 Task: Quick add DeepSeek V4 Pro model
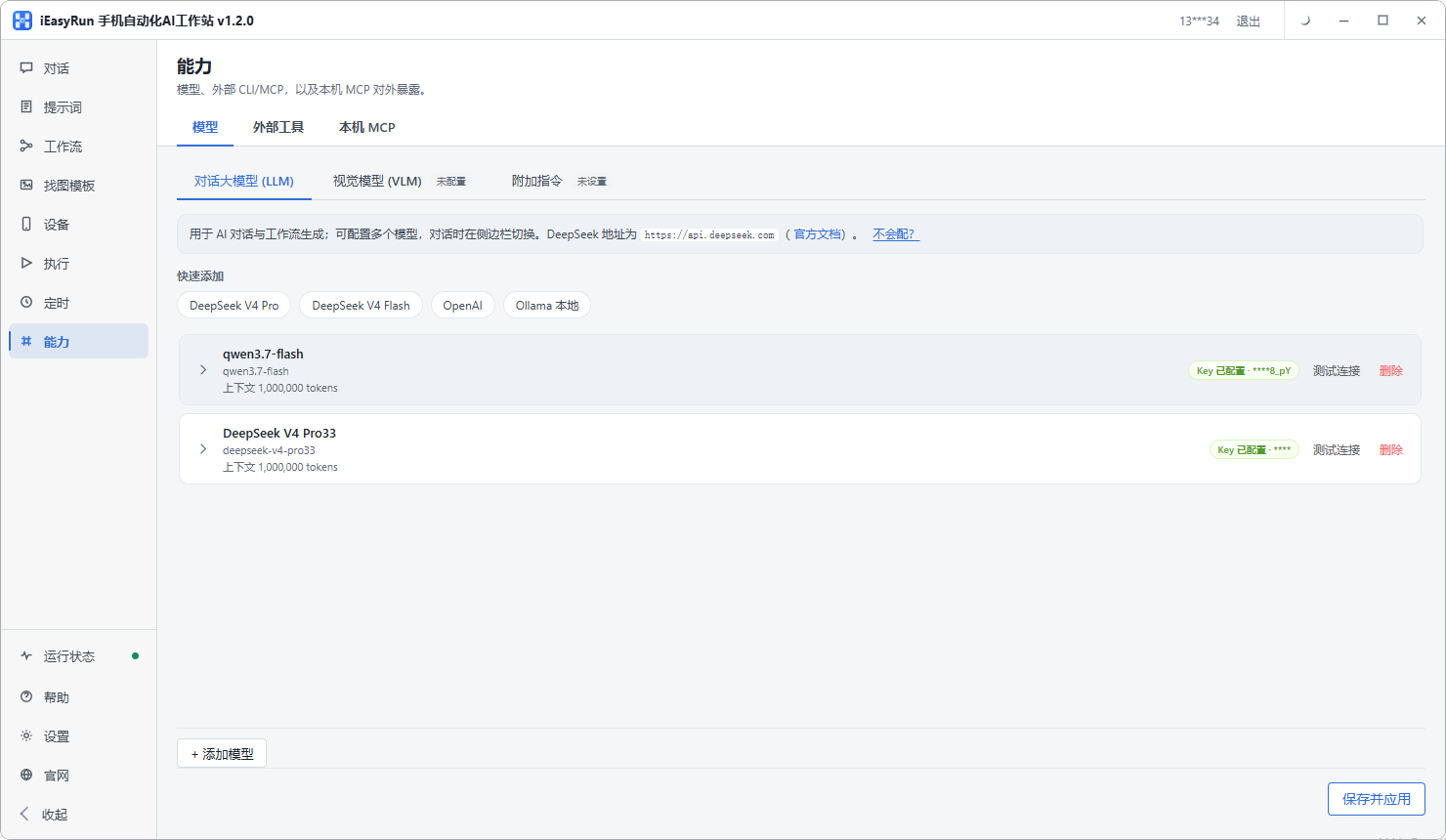point(234,306)
